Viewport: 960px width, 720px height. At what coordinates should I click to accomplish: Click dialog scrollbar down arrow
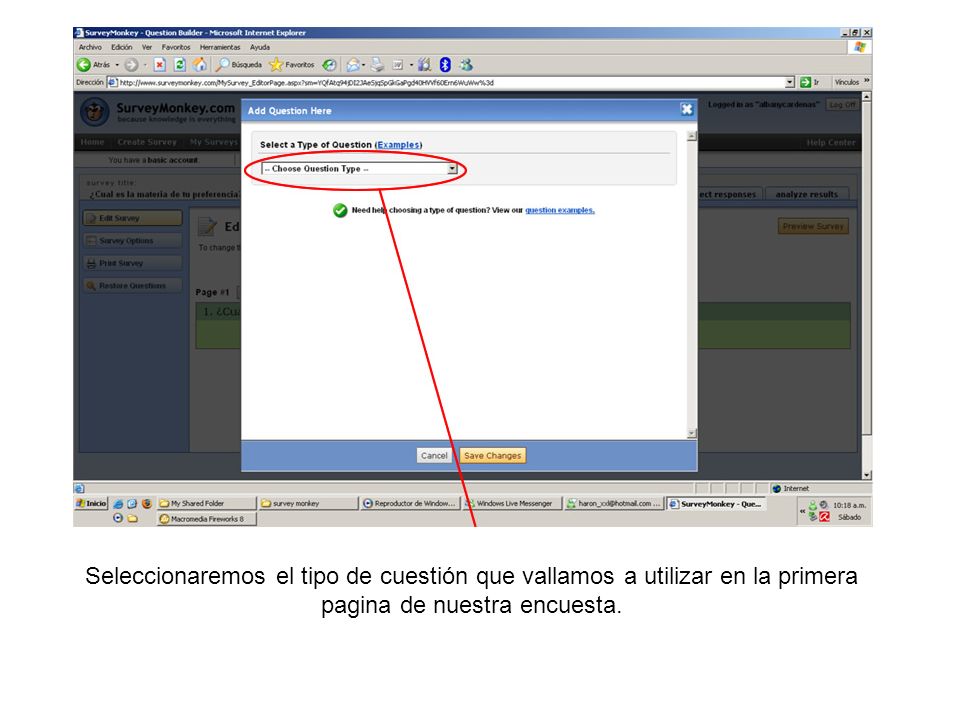point(691,433)
